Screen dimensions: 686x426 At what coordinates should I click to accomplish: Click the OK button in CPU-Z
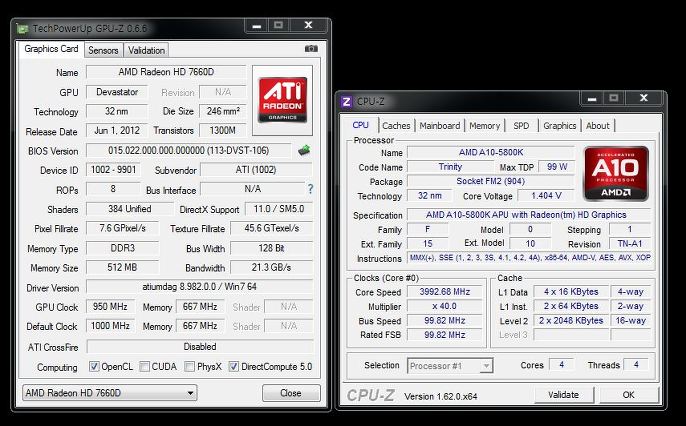628,395
